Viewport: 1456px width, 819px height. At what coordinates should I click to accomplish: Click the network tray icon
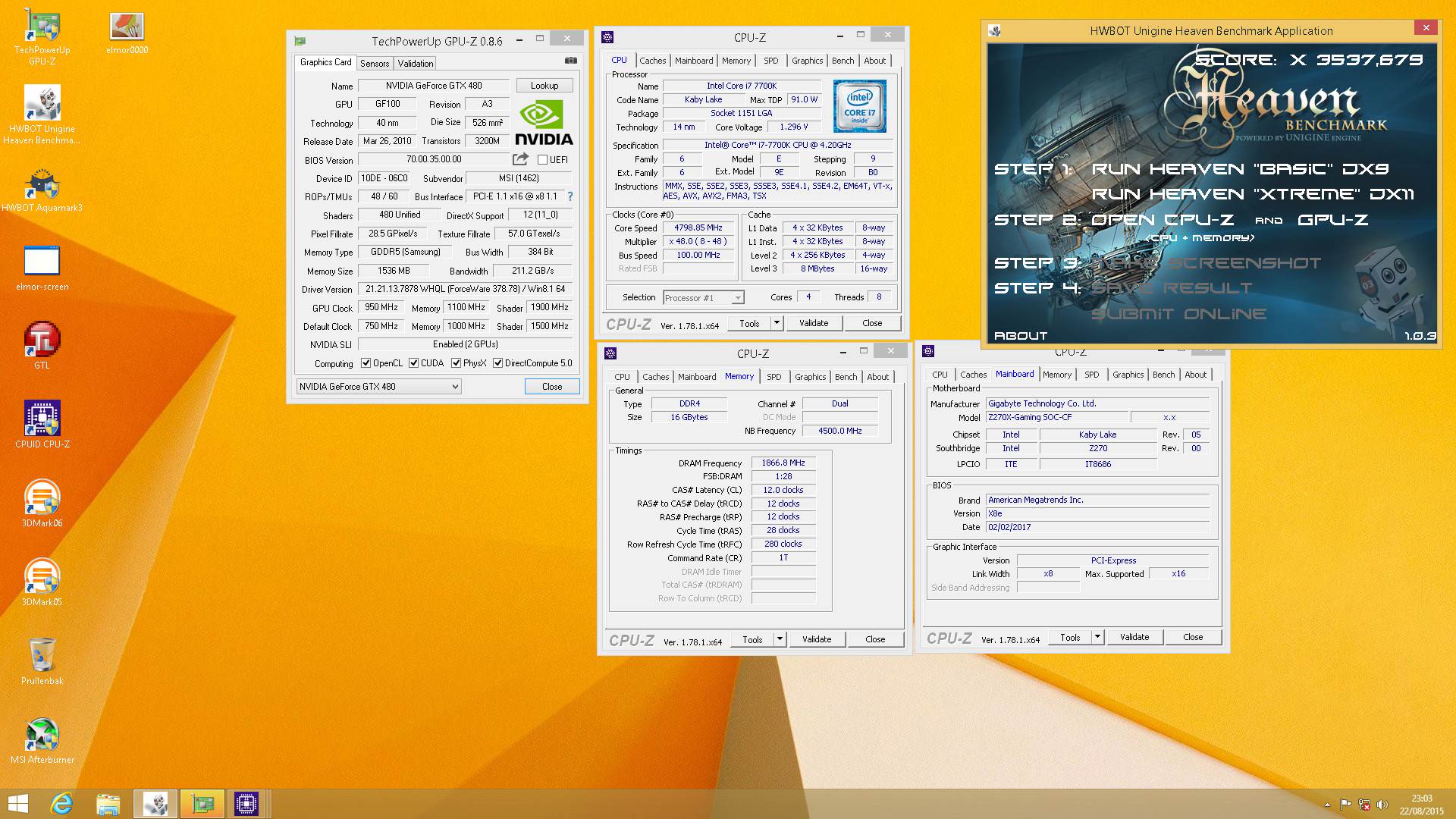coord(1363,805)
